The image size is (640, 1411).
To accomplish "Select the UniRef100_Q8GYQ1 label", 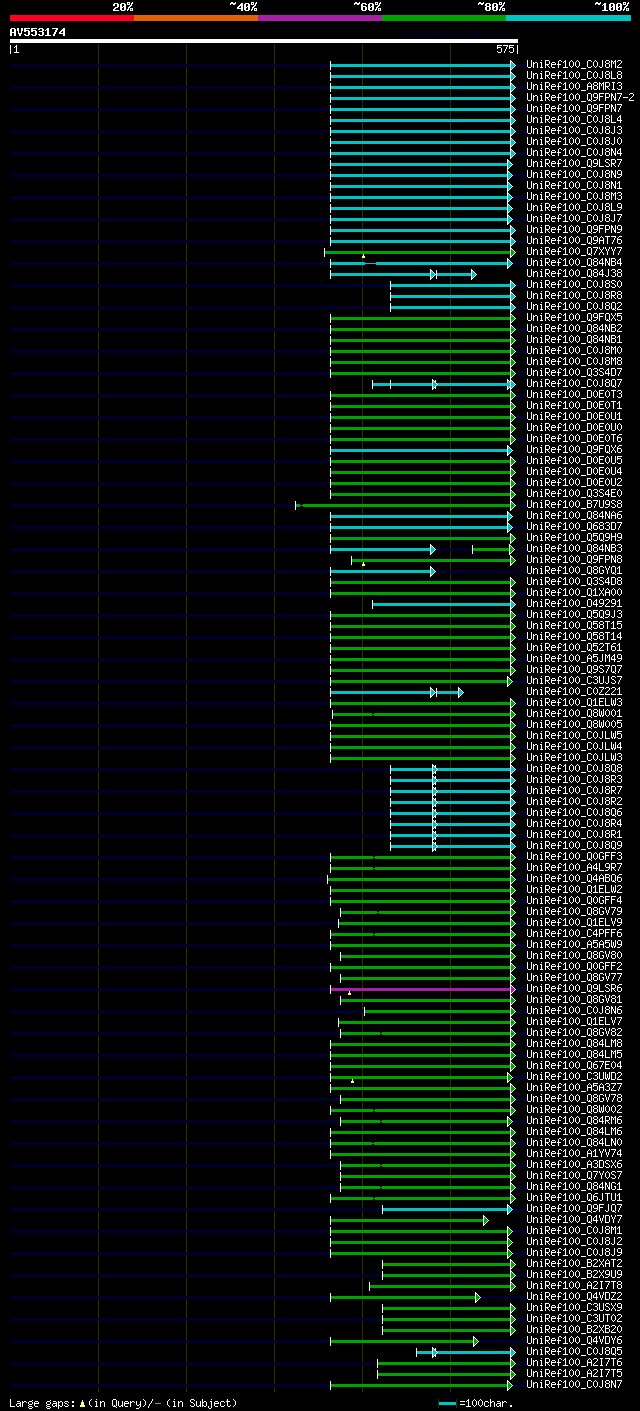I will pos(574,571).
